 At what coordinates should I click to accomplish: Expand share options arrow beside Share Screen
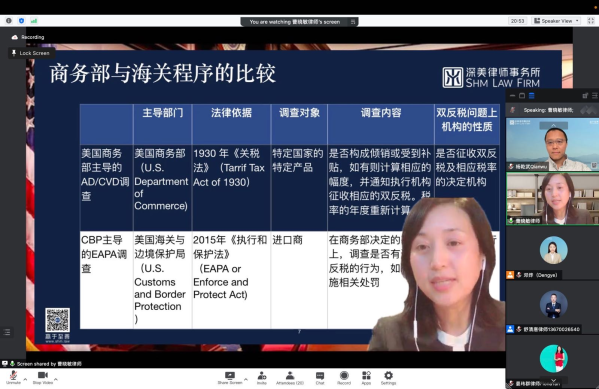tap(246, 379)
